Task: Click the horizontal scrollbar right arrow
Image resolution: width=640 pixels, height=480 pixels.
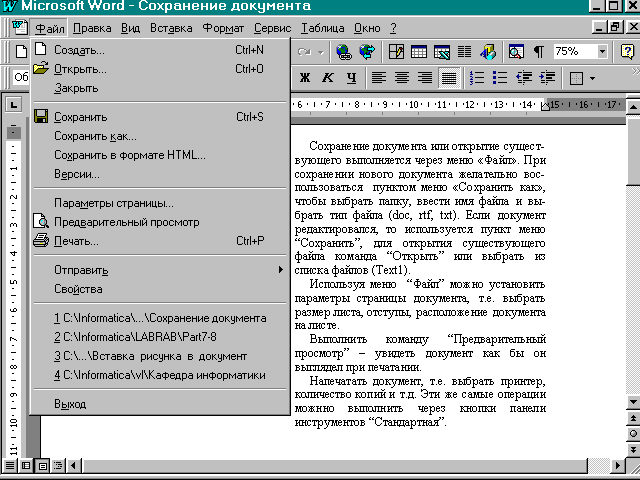Action: pos(618,465)
